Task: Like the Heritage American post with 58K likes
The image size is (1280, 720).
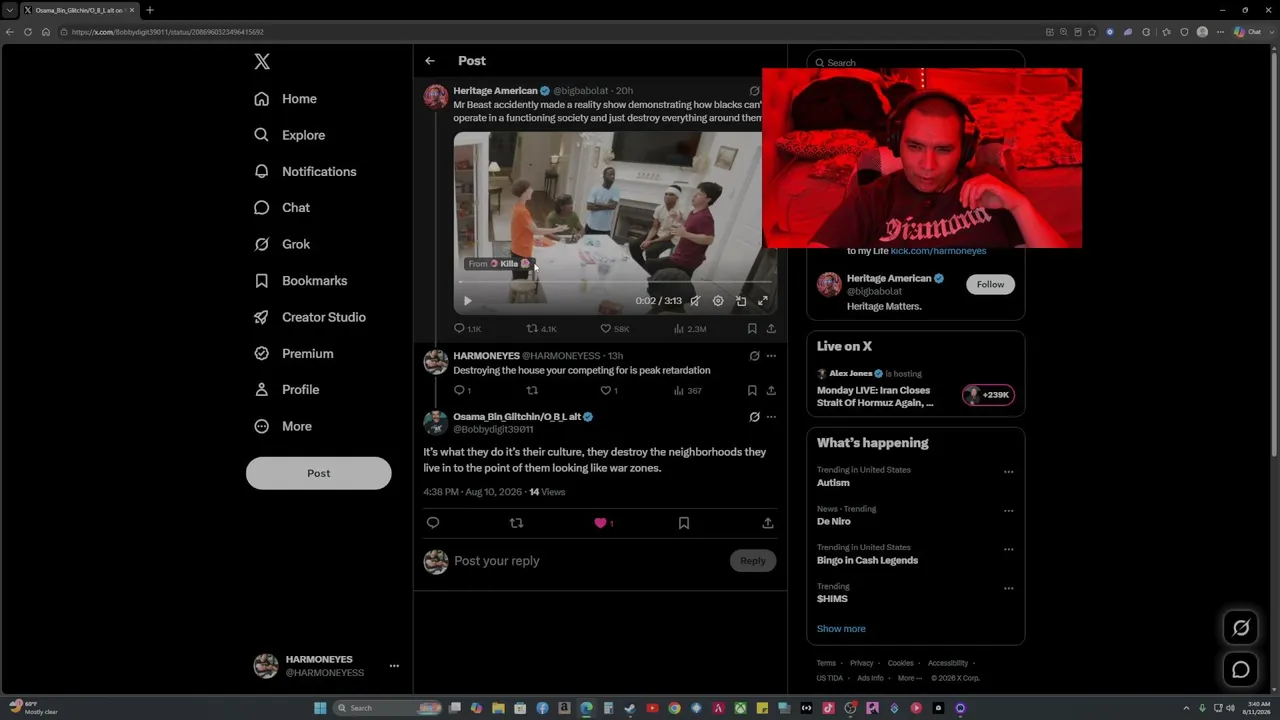Action: [x=605, y=328]
